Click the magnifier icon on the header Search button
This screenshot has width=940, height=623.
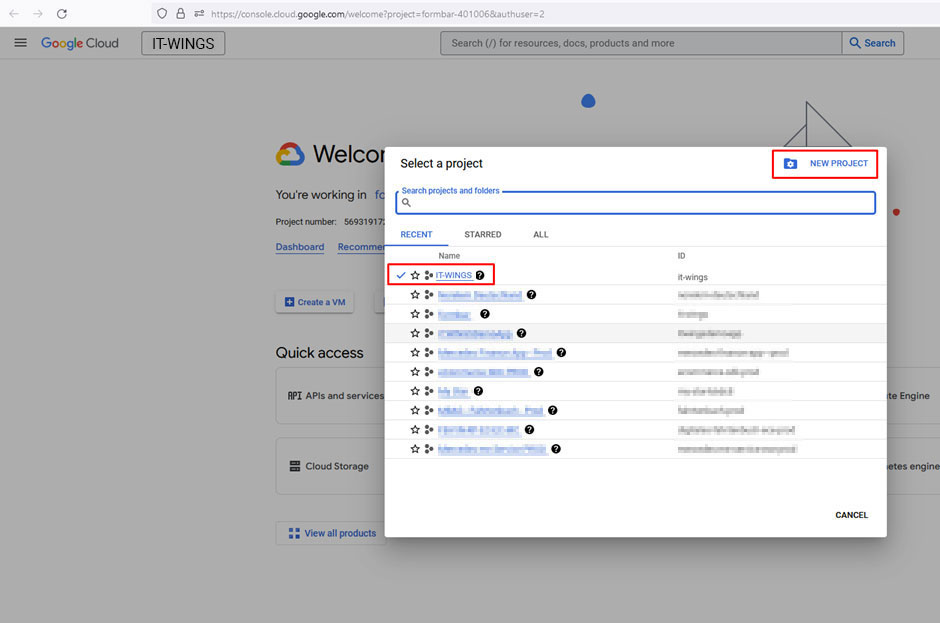[855, 43]
